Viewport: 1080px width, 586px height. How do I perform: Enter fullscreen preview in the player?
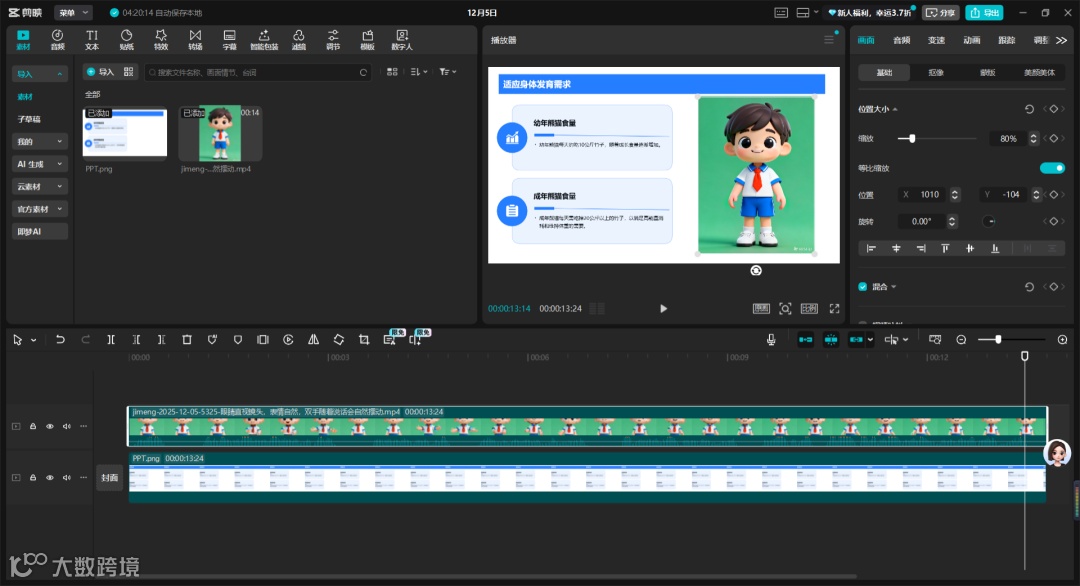pyautogui.click(x=834, y=309)
